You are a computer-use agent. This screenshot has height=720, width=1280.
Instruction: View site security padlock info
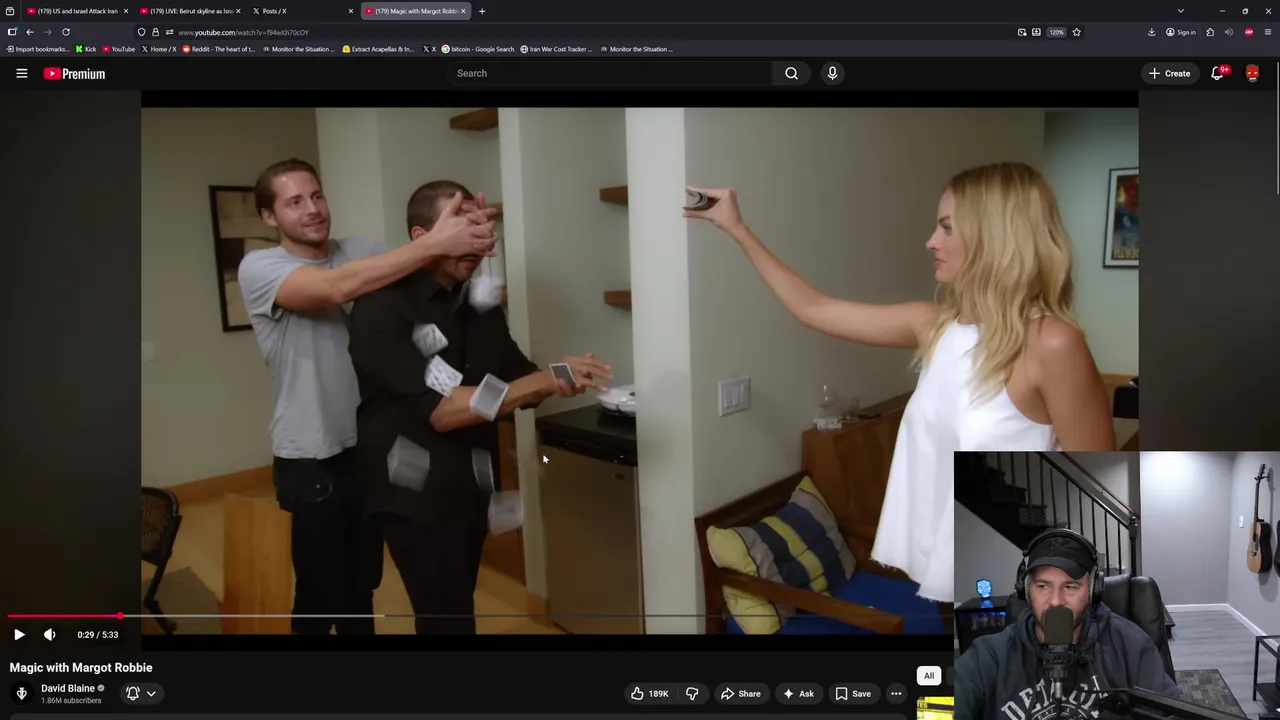pos(155,32)
